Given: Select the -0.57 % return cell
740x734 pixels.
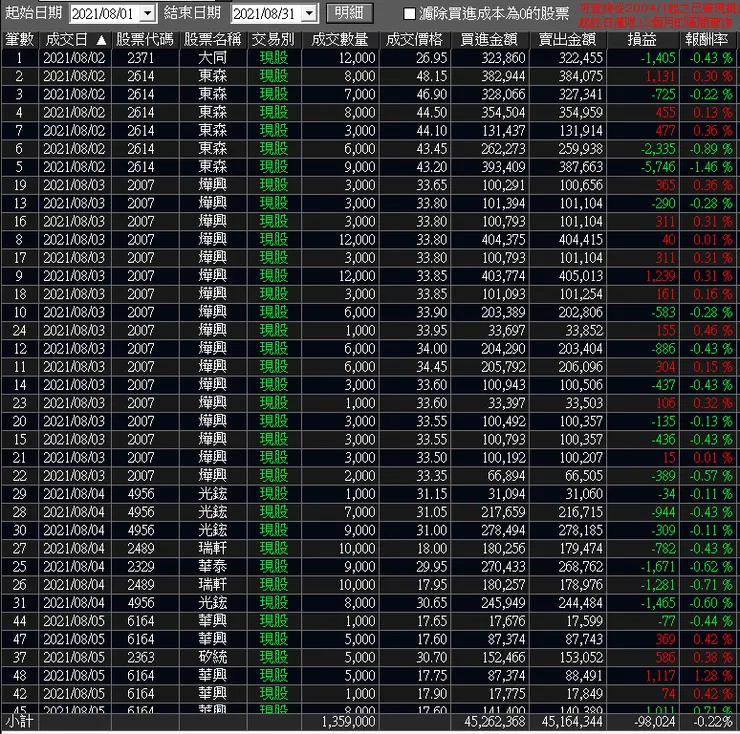Looking at the screenshot, I should [707, 476].
